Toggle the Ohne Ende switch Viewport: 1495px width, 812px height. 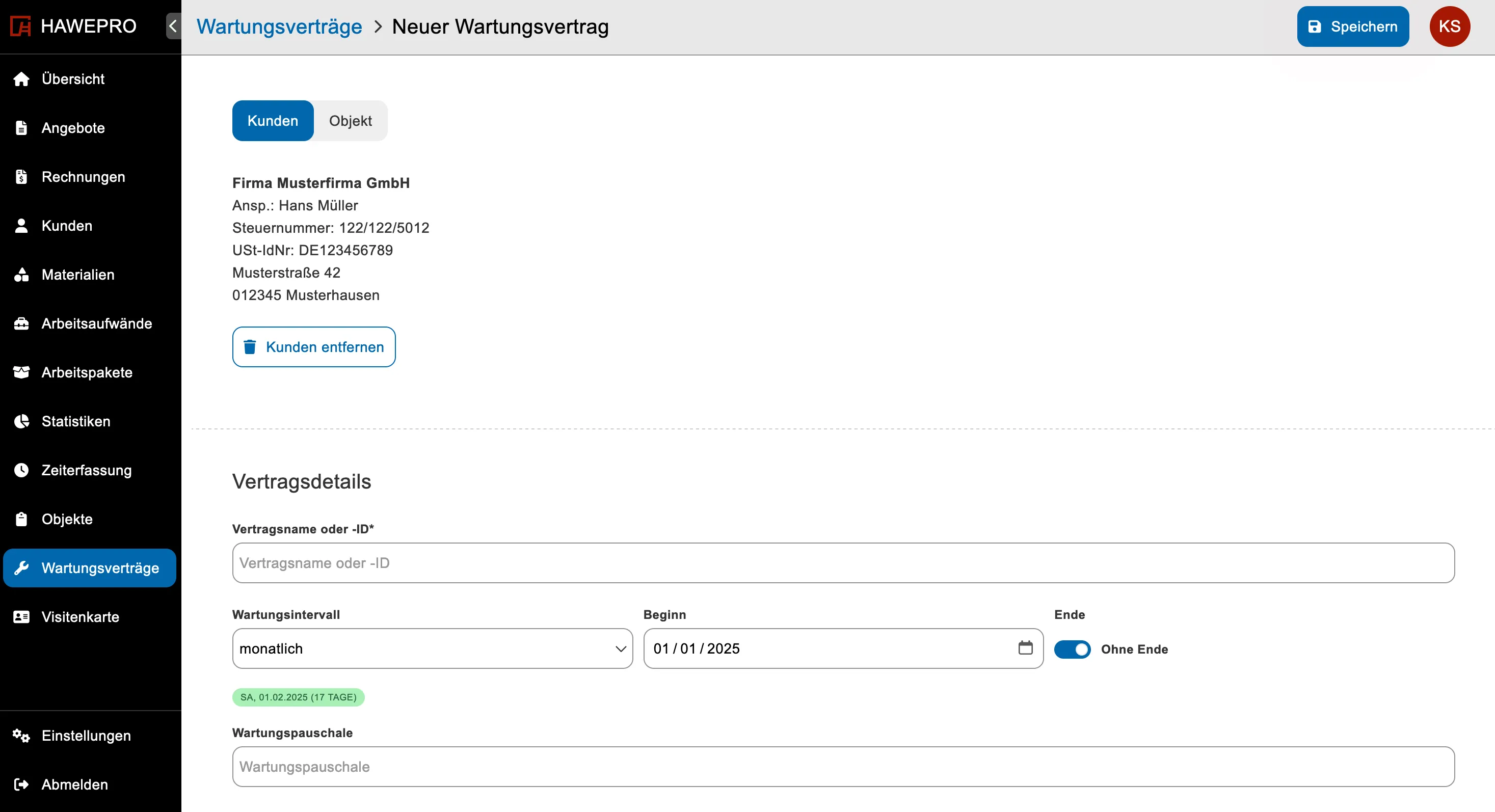1072,649
